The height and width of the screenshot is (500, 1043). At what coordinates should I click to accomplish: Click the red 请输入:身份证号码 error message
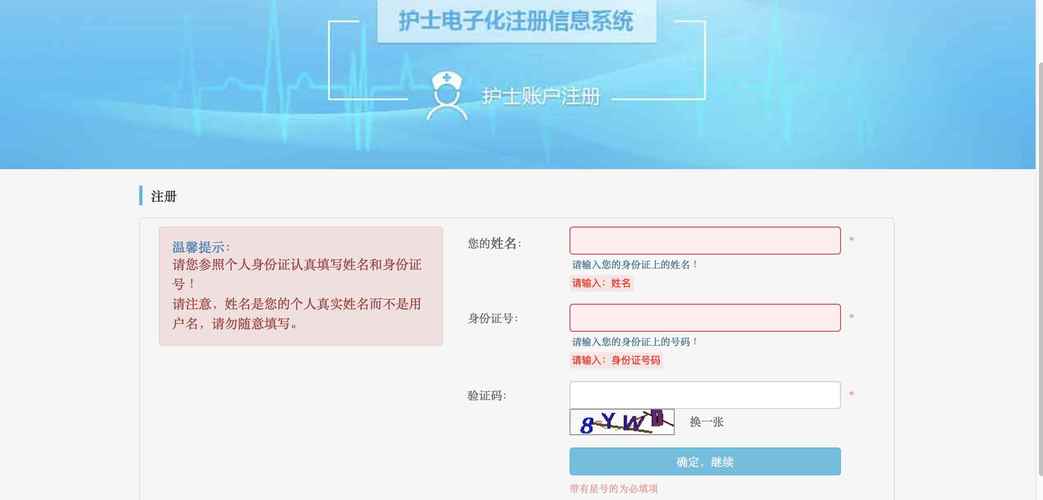point(616,360)
